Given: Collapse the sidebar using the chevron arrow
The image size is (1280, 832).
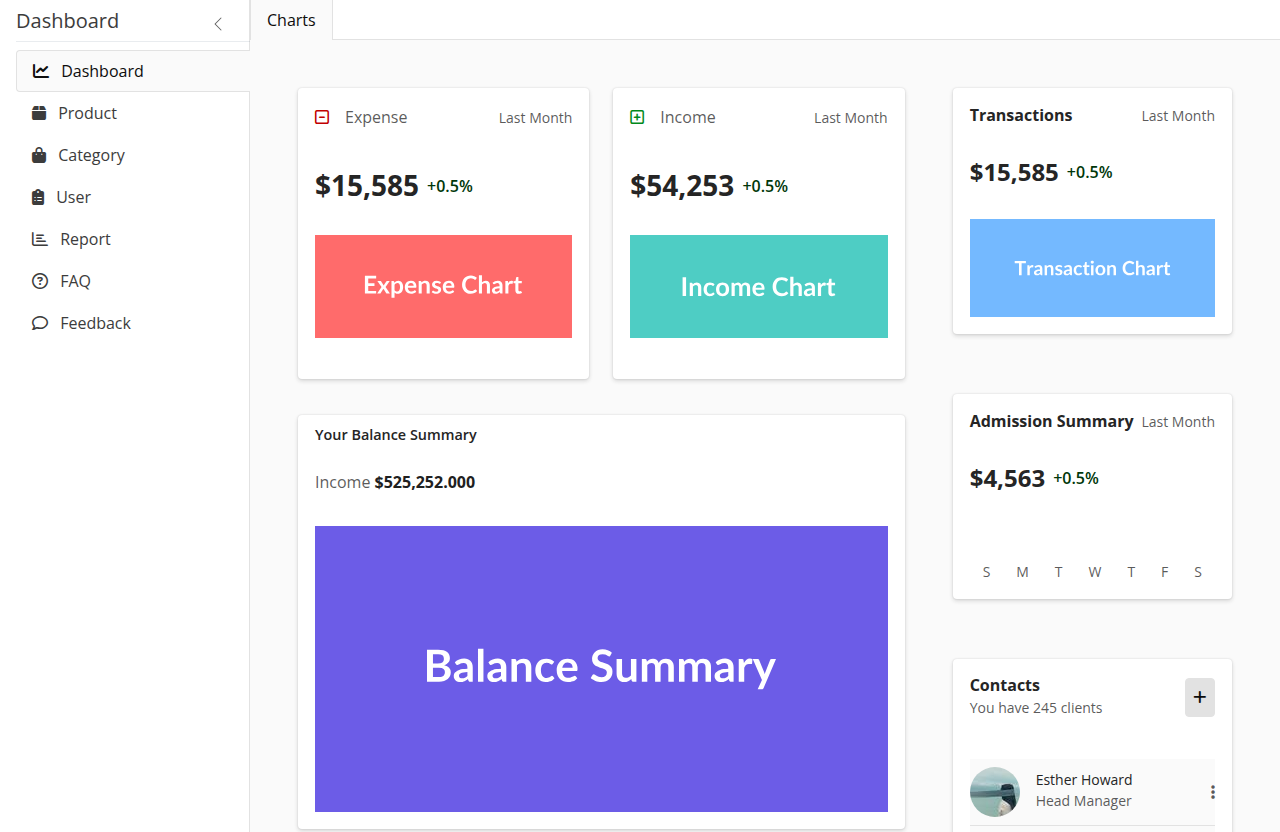Looking at the screenshot, I should [218, 24].
